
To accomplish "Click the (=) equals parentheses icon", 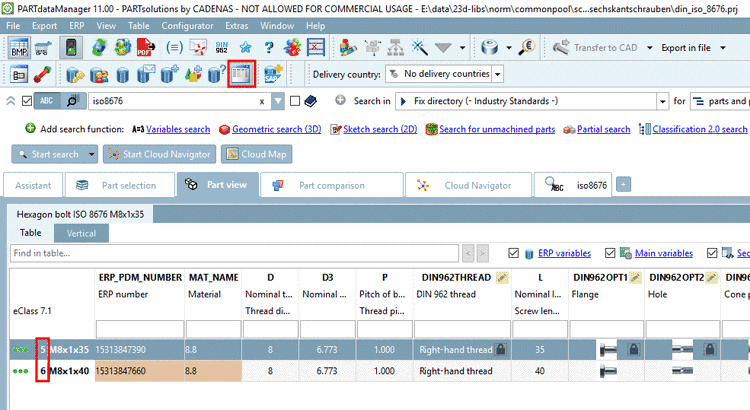I will pos(174,47).
